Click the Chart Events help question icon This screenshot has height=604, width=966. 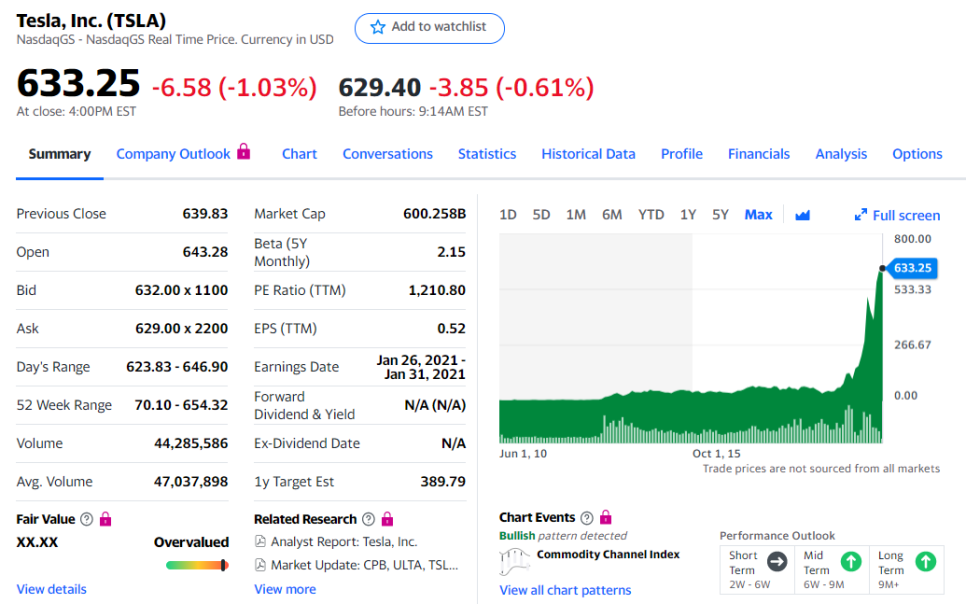pyautogui.click(x=587, y=518)
